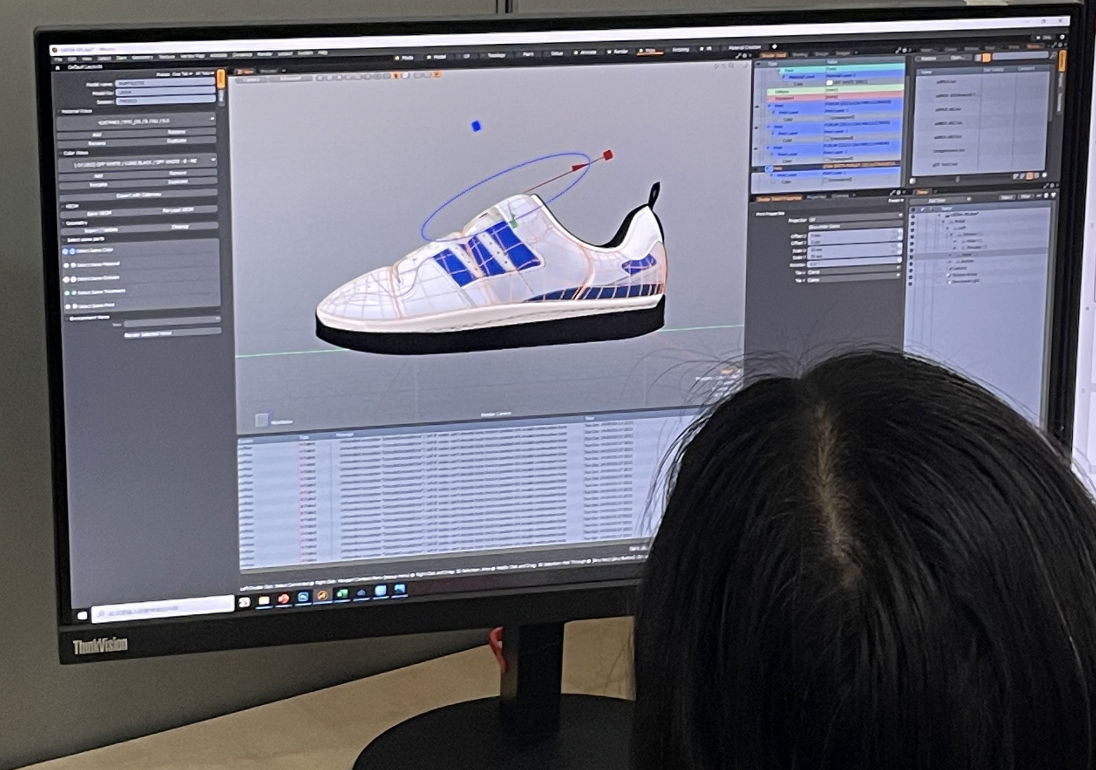Click the Model name input field
This screenshot has width=1096, height=770.
click(x=166, y=84)
